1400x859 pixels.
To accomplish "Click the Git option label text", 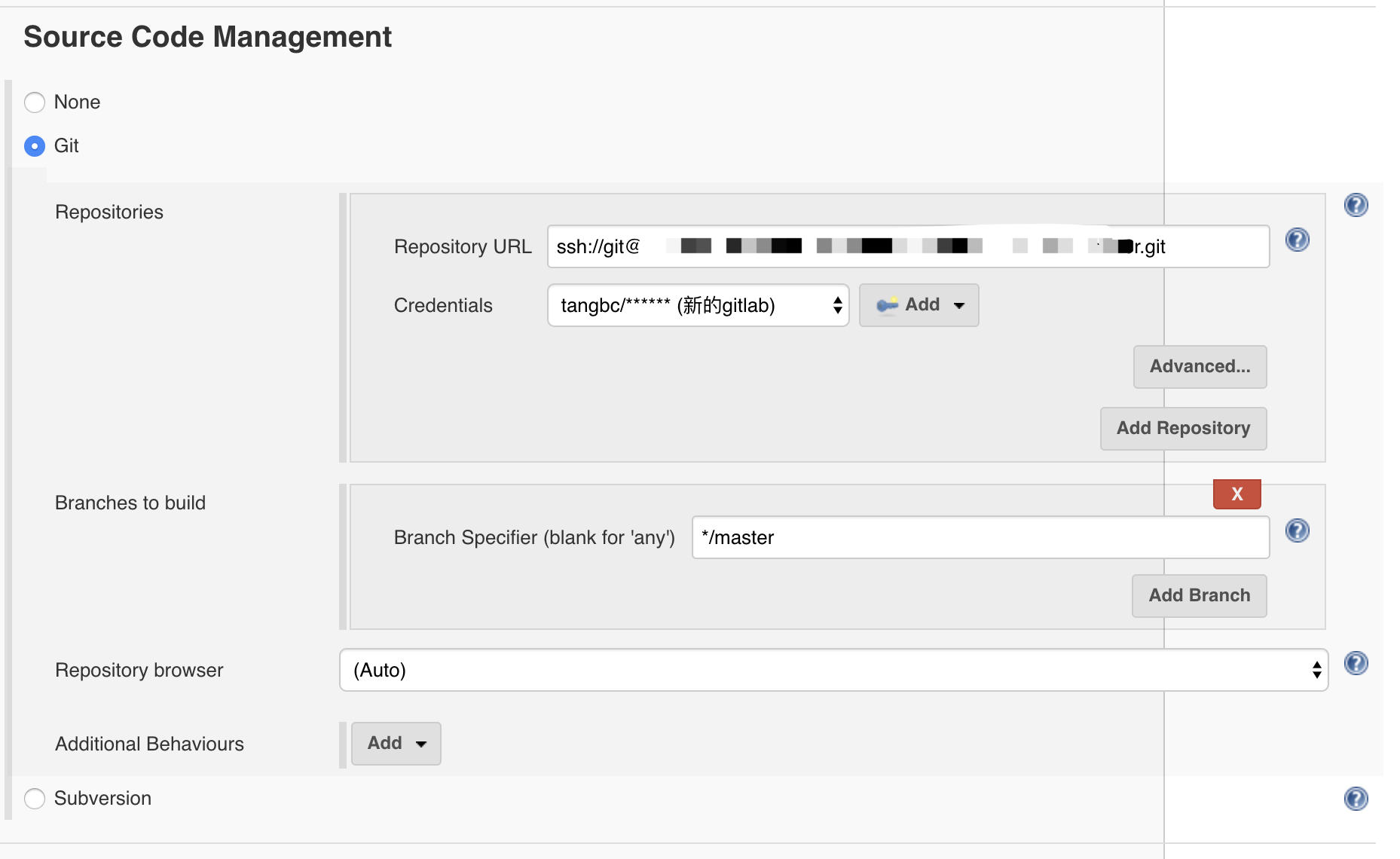I will pyautogui.click(x=66, y=146).
